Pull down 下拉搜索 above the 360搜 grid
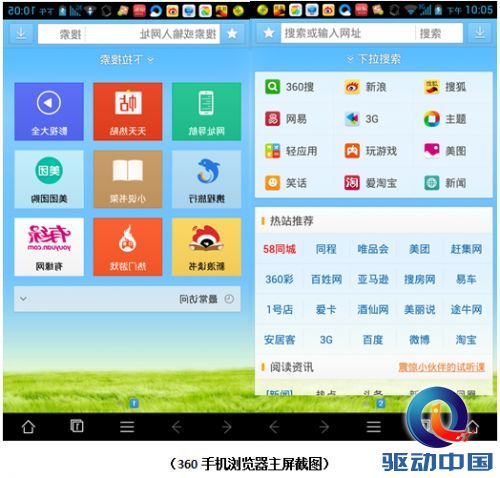500x478 pixels. [x=373, y=59]
